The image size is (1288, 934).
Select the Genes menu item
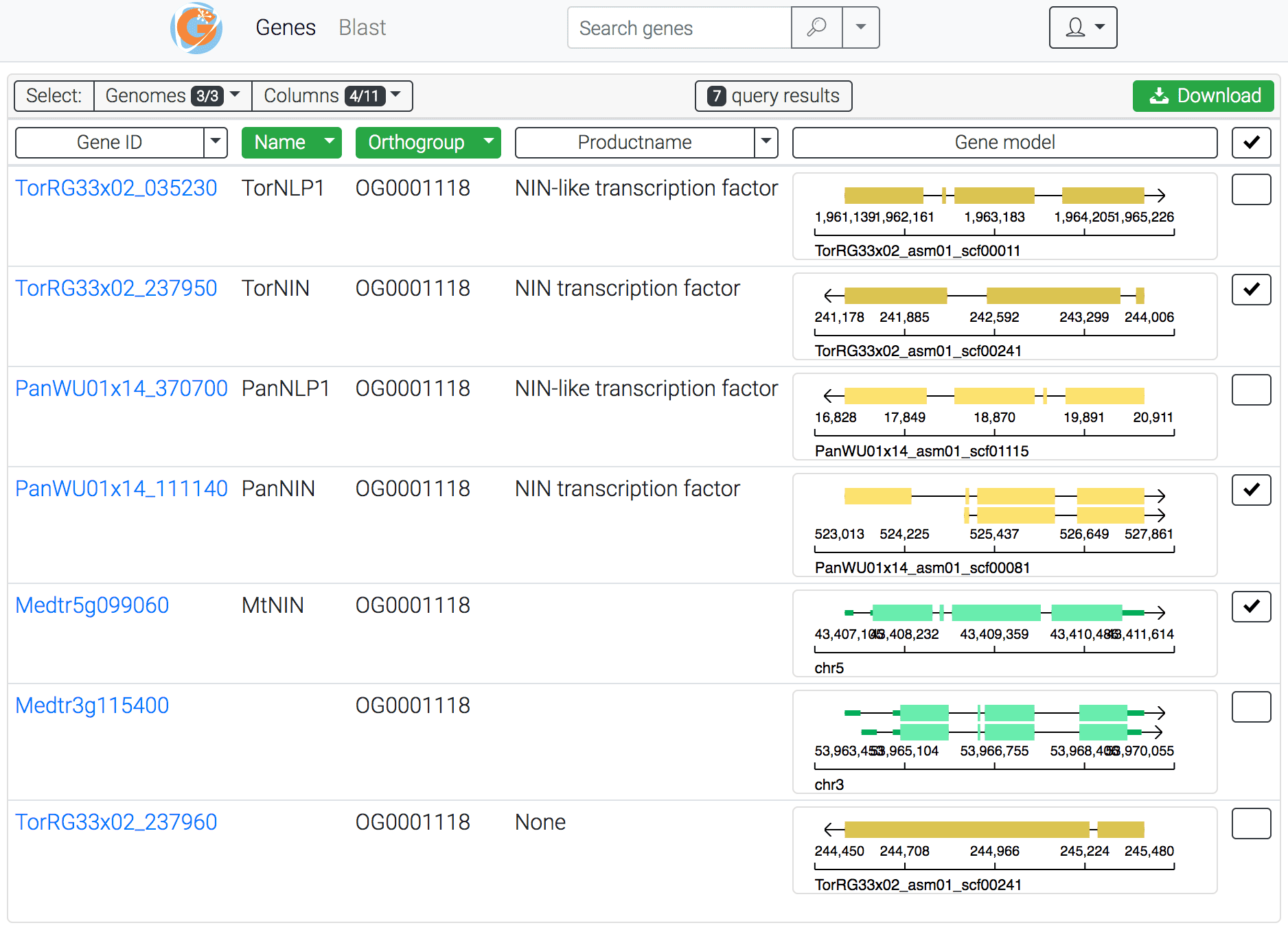click(286, 27)
